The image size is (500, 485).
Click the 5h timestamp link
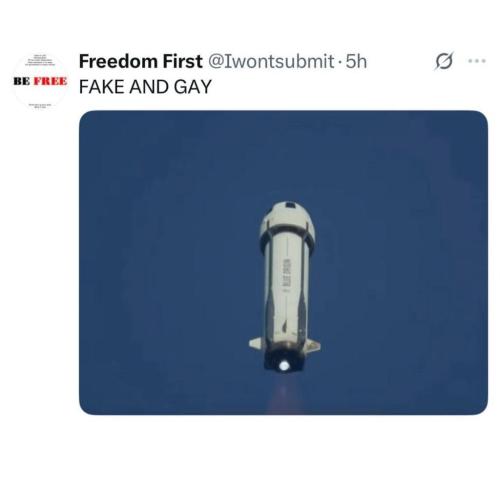(x=356, y=61)
